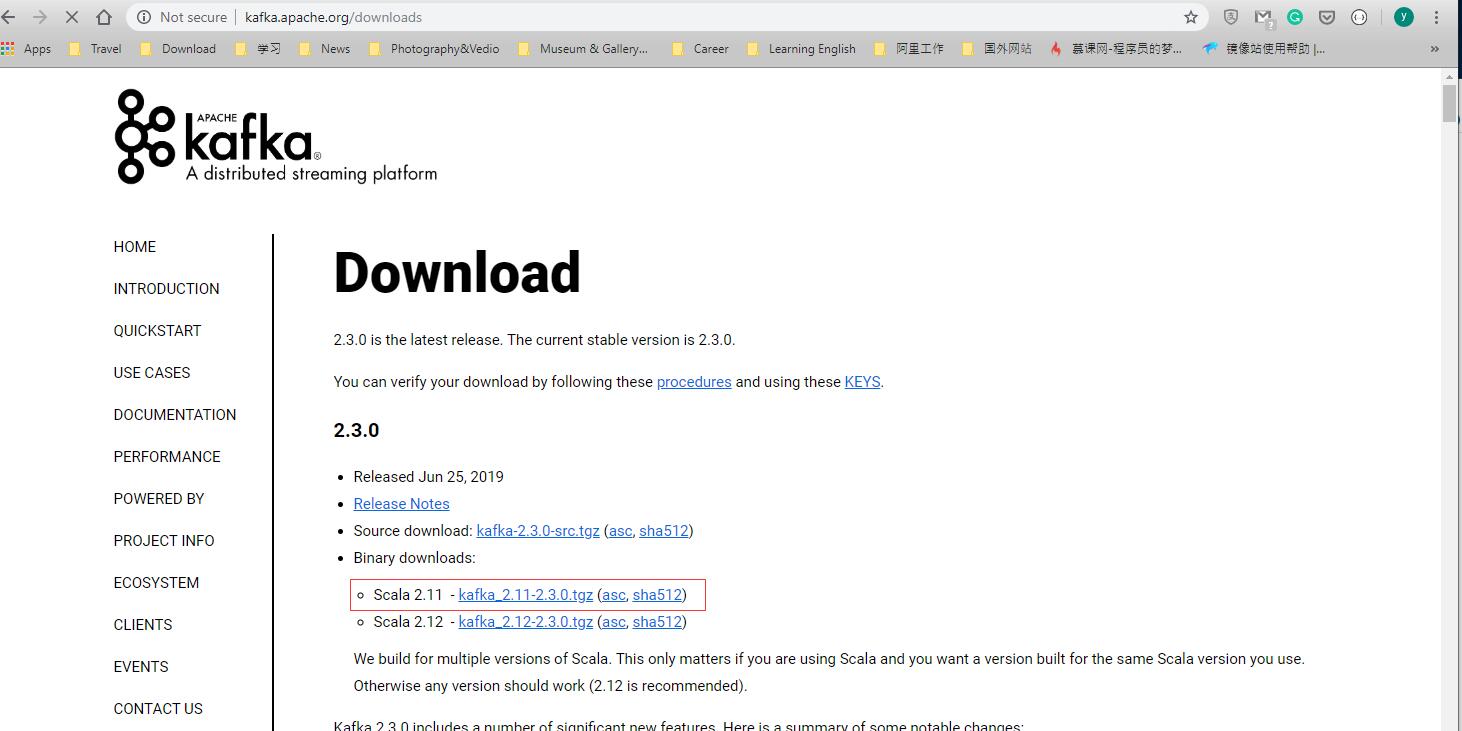Open asc link for Scala 2.11
Image resolution: width=1462 pixels, height=731 pixels.
613,595
